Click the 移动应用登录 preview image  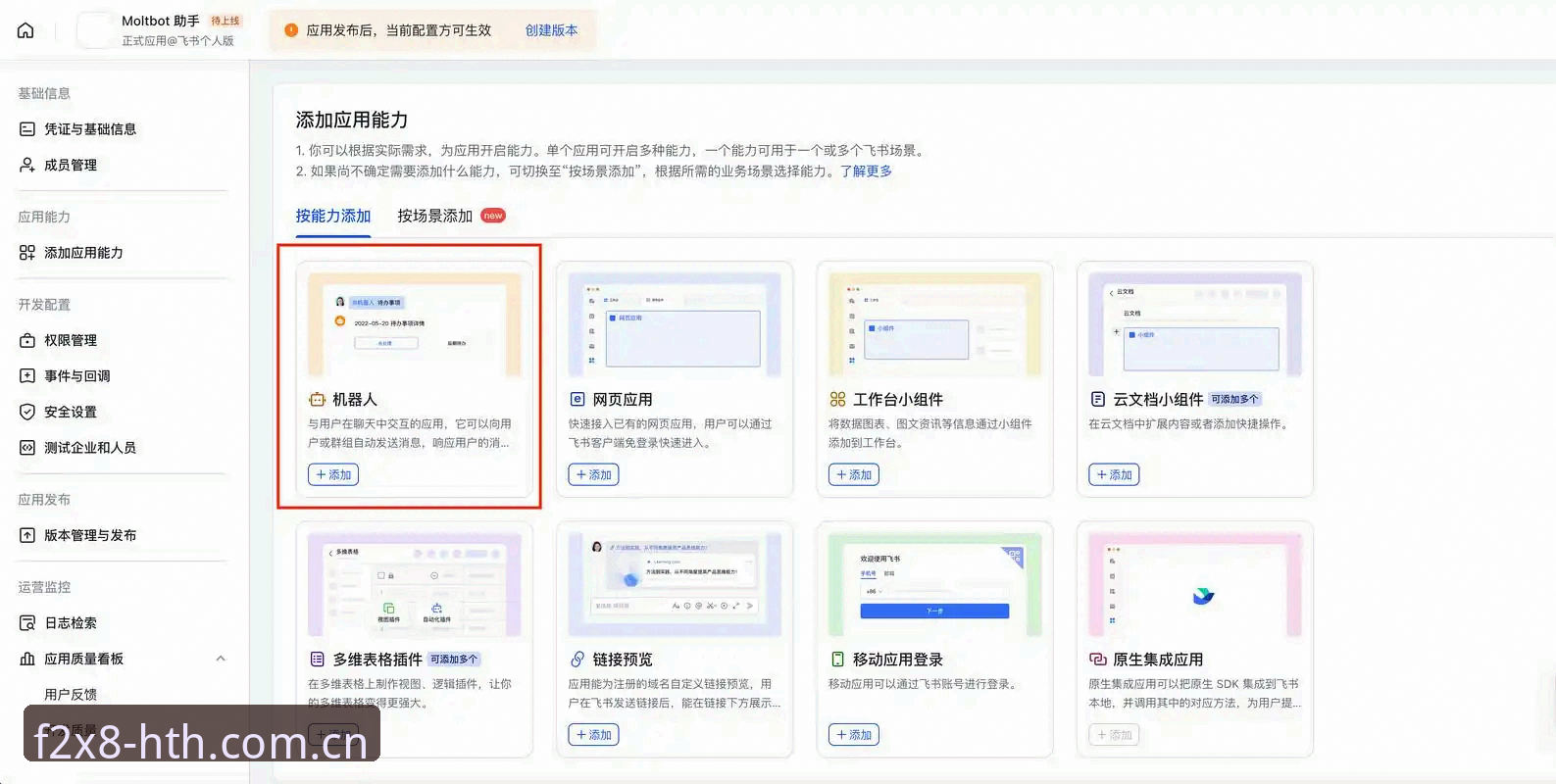coord(934,585)
